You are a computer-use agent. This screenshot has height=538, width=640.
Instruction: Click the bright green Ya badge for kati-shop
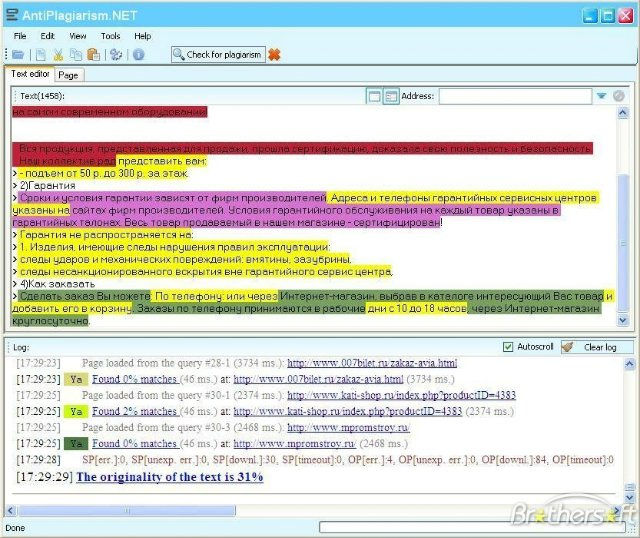pos(76,412)
